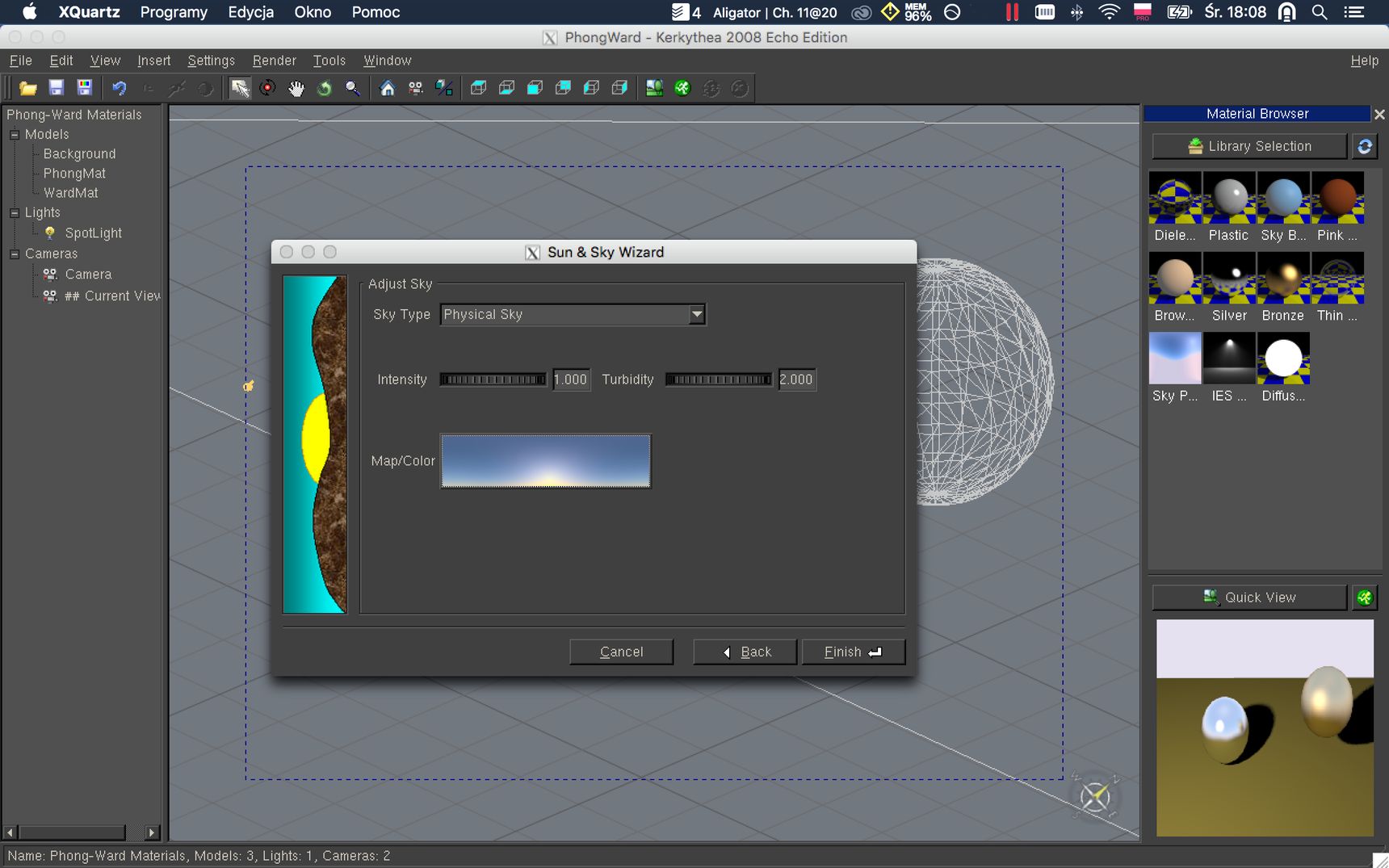Click the tree panel scroll right arrow
The height and width of the screenshot is (868, 1389).
coord(152,832)
